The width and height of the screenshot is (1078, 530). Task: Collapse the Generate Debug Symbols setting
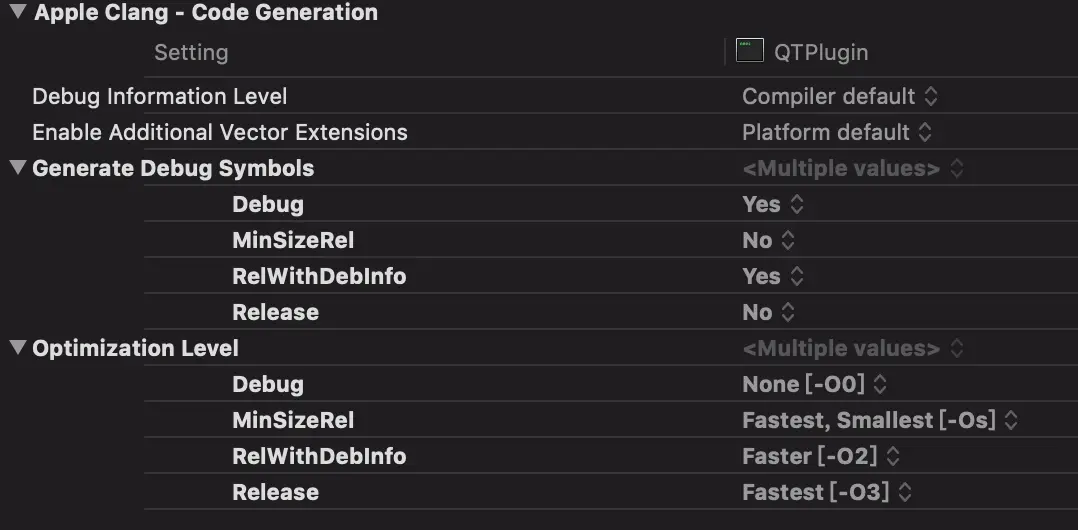(x=19, y=168)
